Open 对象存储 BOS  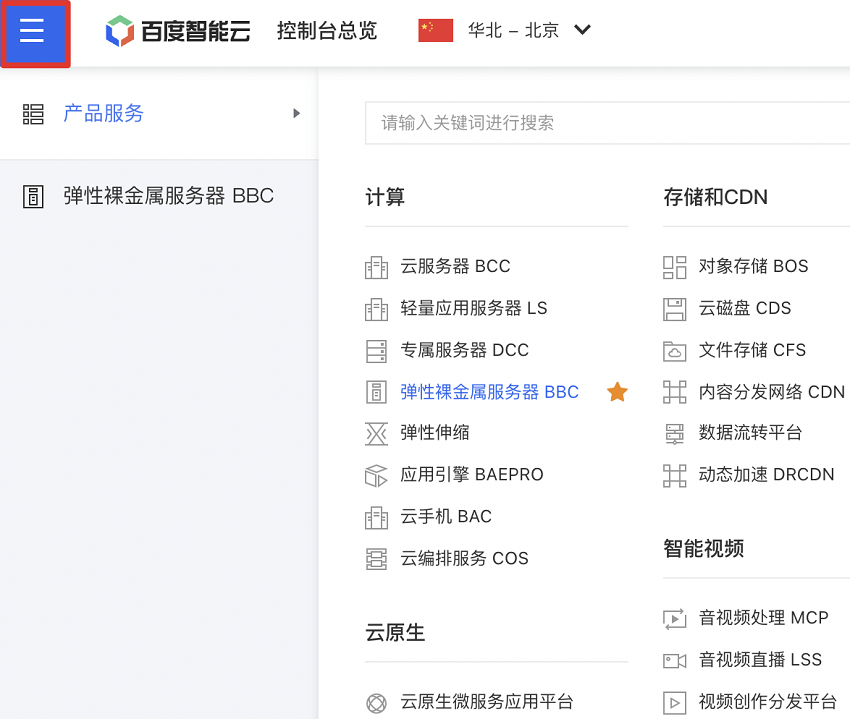click(x=753, y=266)
